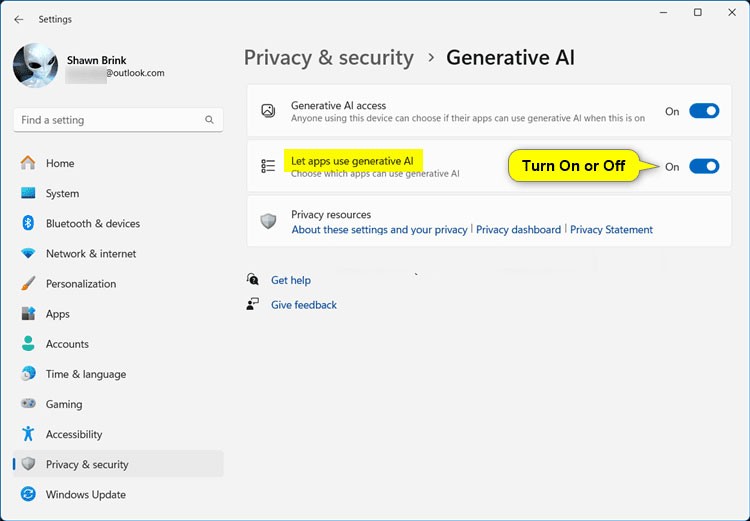750x521 pixels.
Task: Turn off Generative AI access toggle
Action: click(x=703, y=111)
